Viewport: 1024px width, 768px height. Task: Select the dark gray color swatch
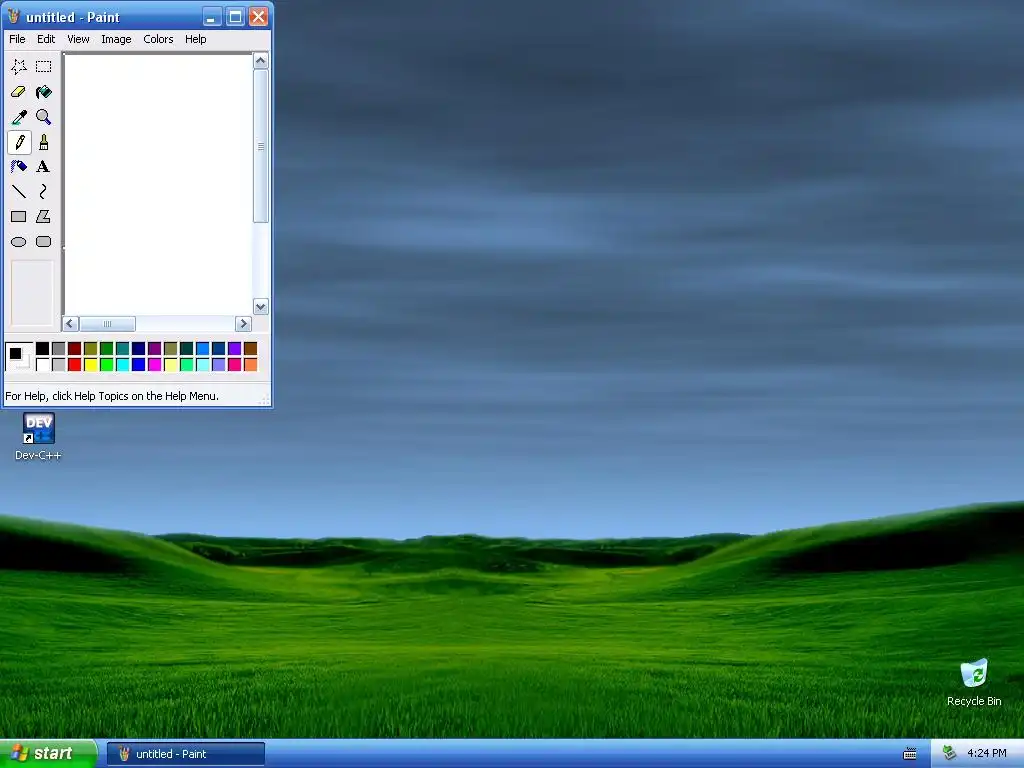point(59,348)
